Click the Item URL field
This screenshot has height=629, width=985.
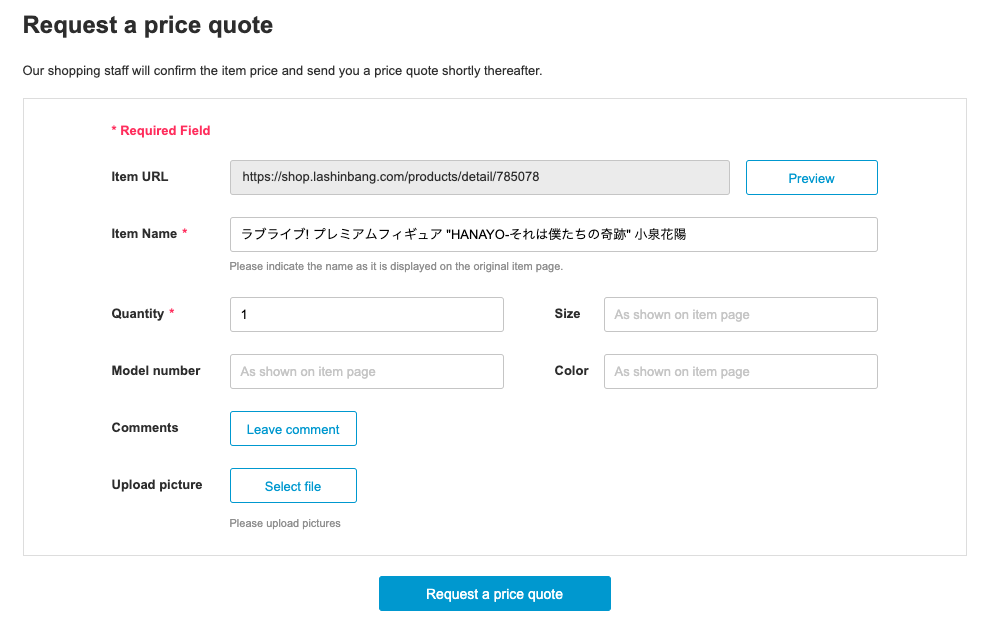pos(479,177)
